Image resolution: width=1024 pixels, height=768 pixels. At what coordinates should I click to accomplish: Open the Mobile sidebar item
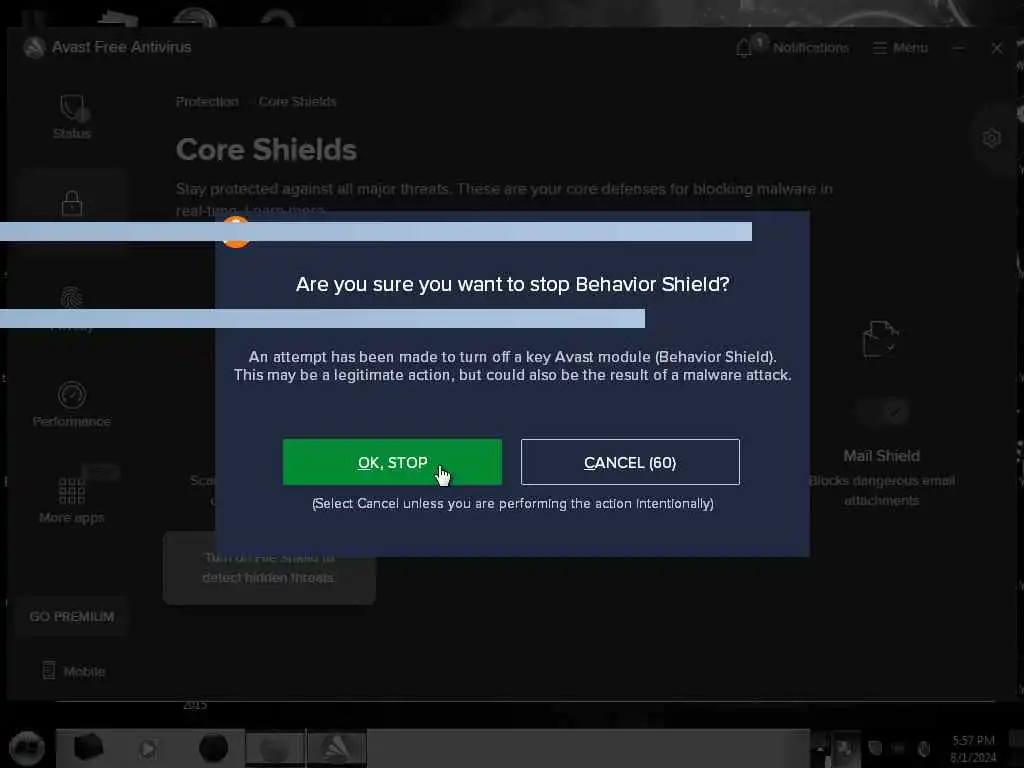[x=73, y=671]
